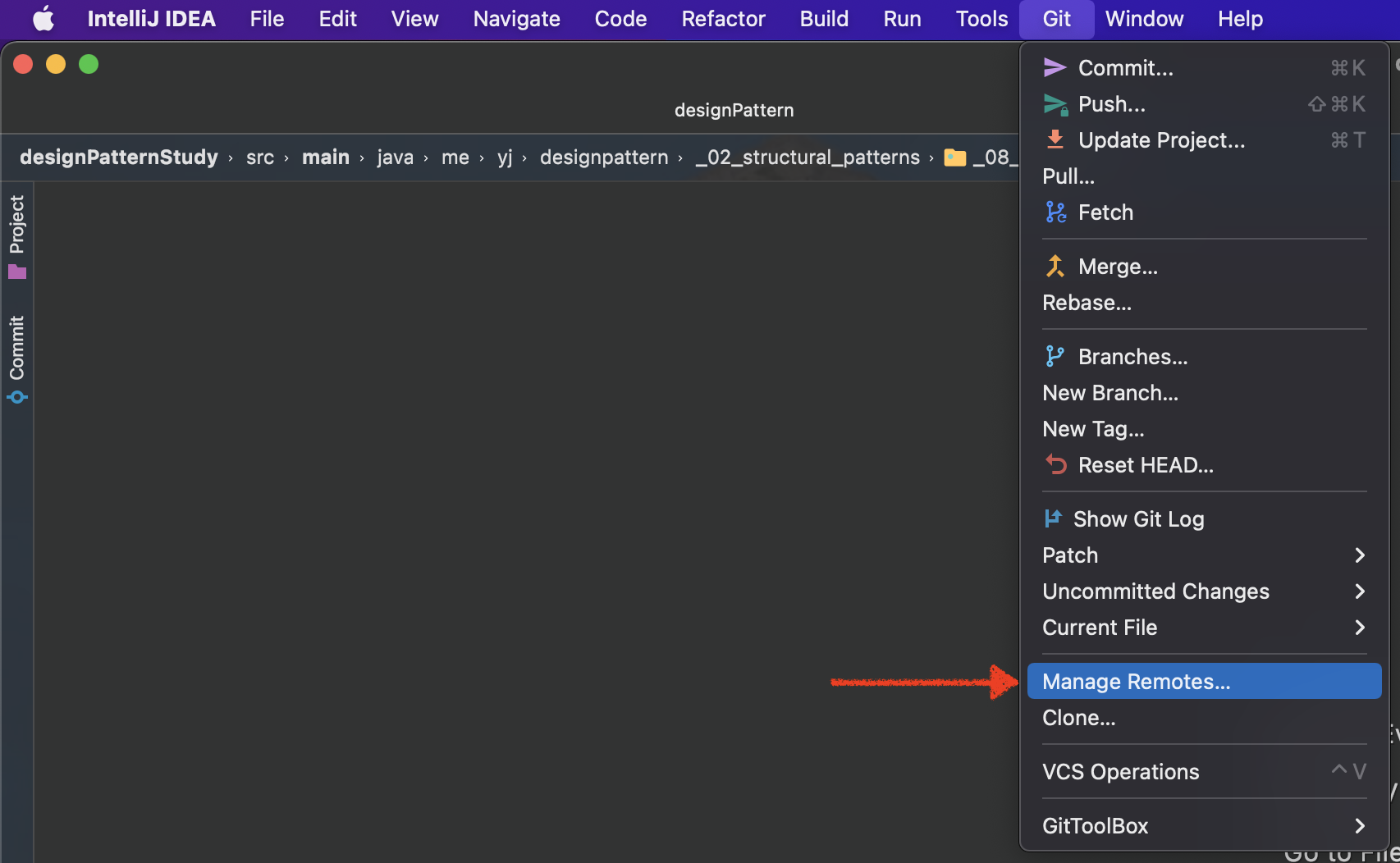Viewport: 1400px width, 863px height.
Task: Open the Build menu
Action: (824, 18)
